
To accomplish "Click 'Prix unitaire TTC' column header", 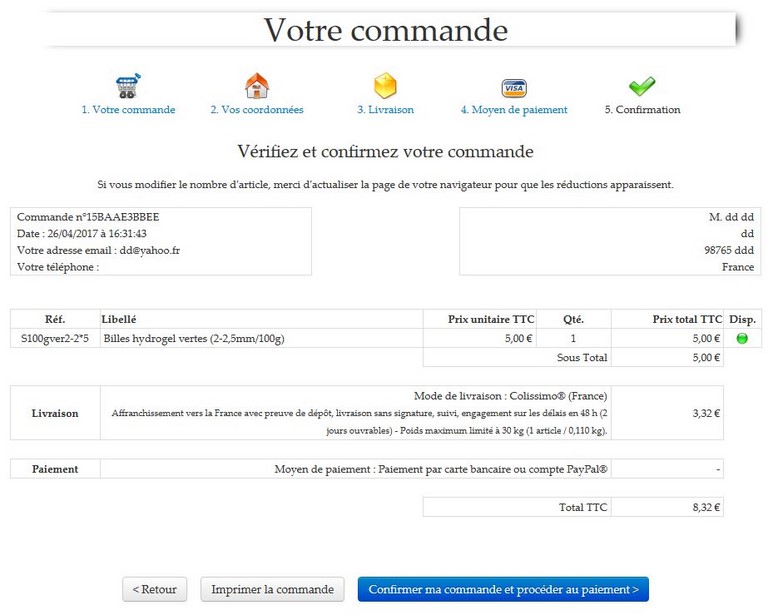I will [x=491, y=319].
